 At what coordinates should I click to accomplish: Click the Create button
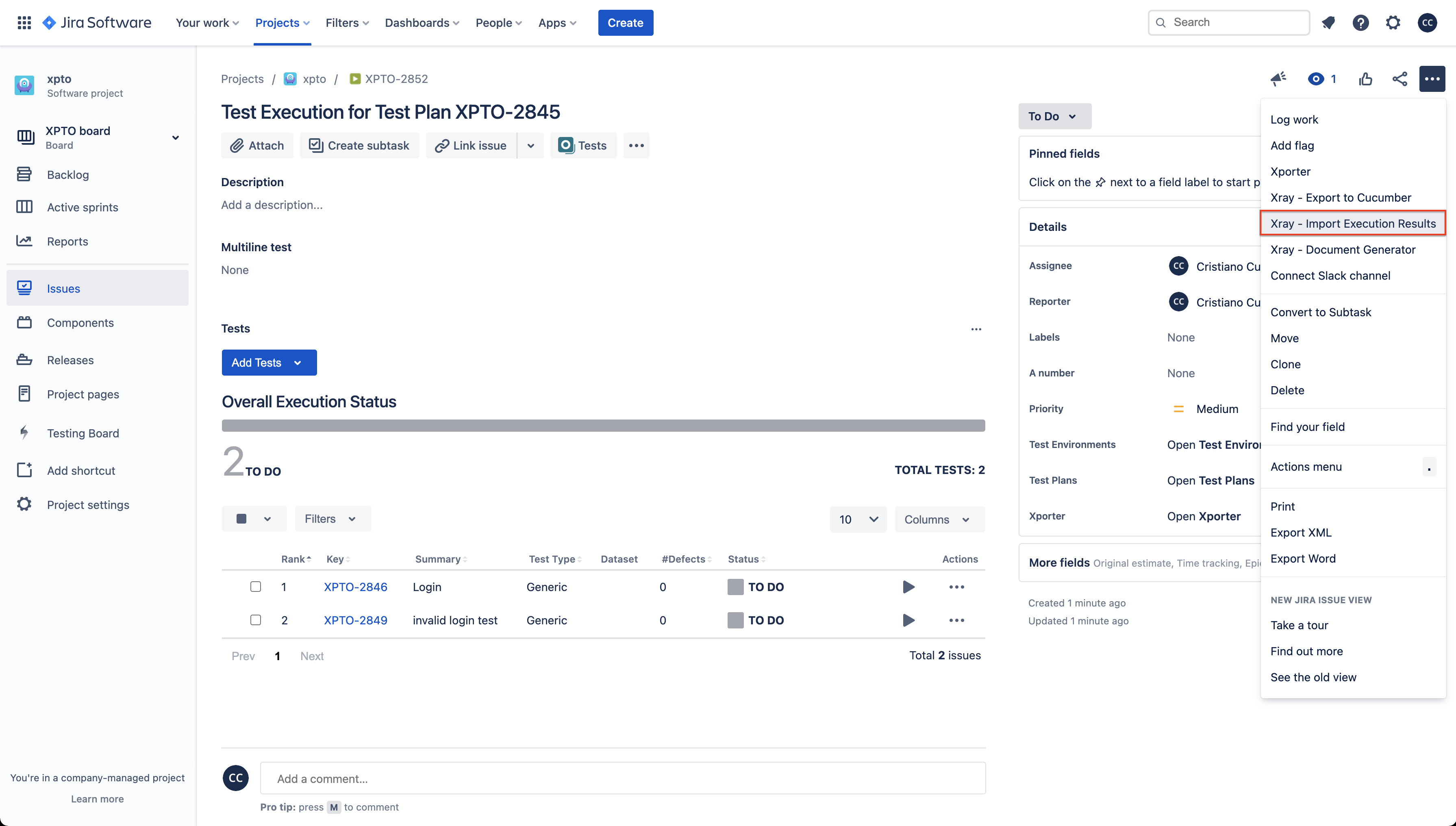pyautogui.click(x=625, y=23)
